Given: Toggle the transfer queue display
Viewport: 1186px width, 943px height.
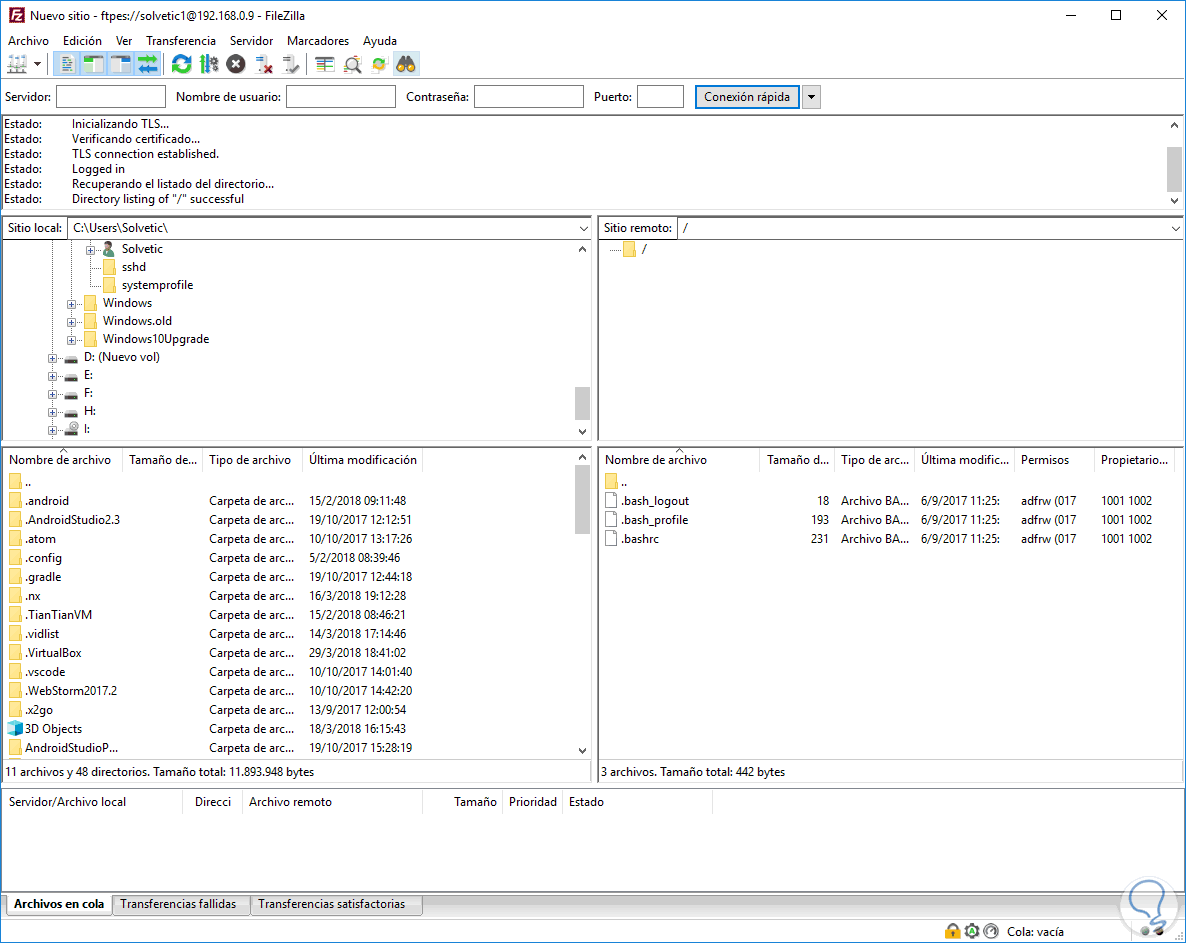Looking at the screenshot, I should coord(148,65).
